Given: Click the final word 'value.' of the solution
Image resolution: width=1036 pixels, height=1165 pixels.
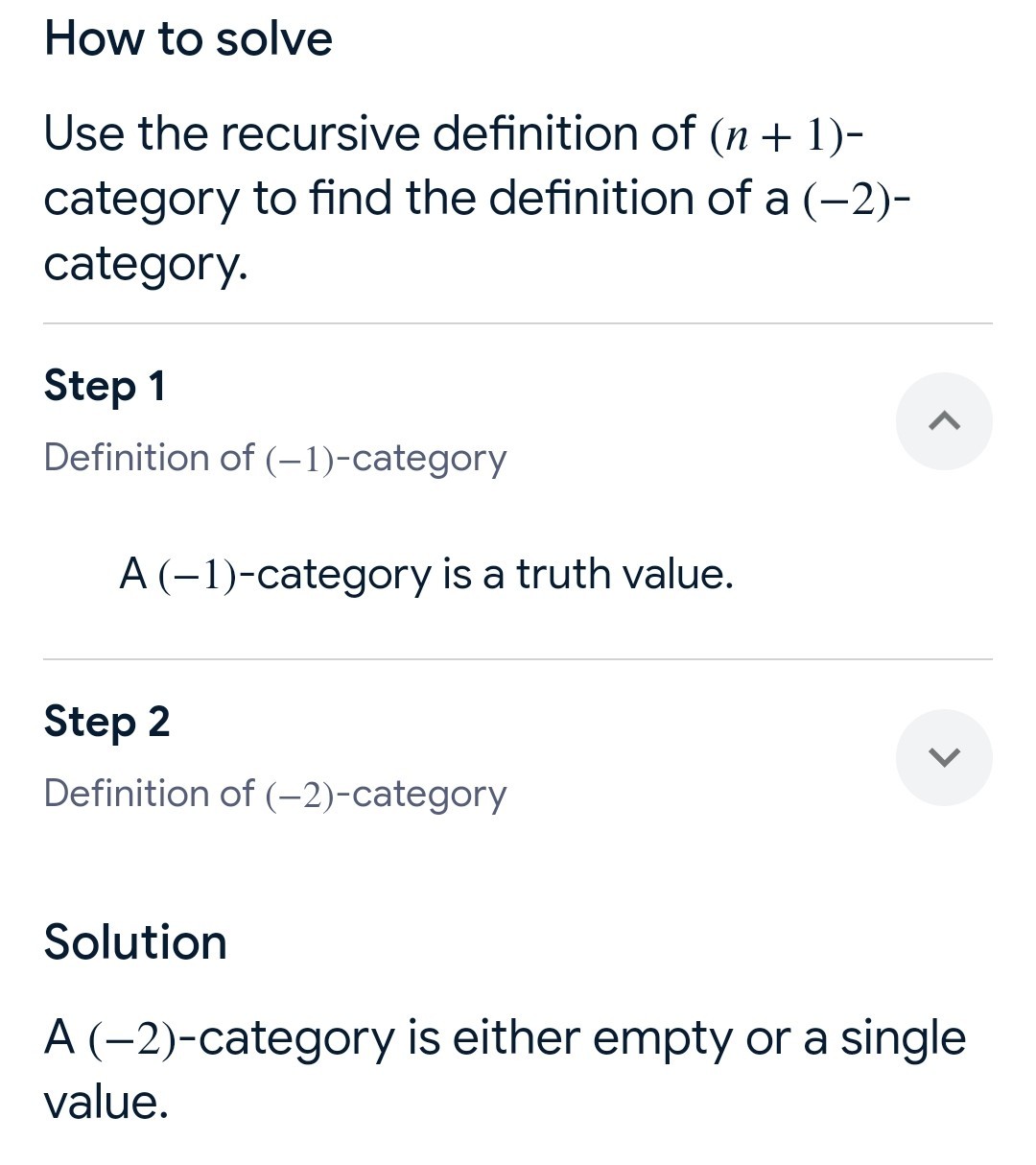Looking at the screenshot, I should (x=106, y=1103).
